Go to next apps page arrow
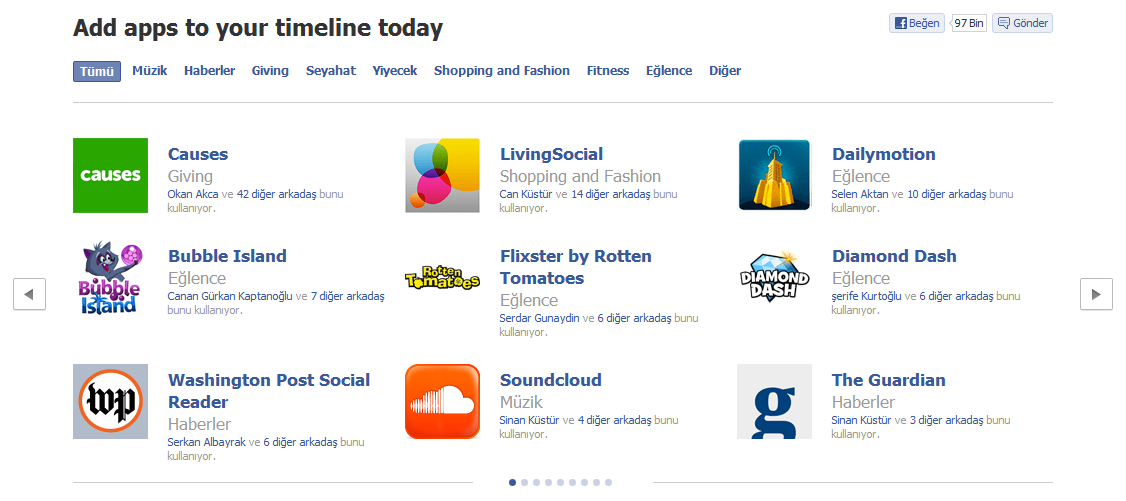 (x=1096, y=294)
